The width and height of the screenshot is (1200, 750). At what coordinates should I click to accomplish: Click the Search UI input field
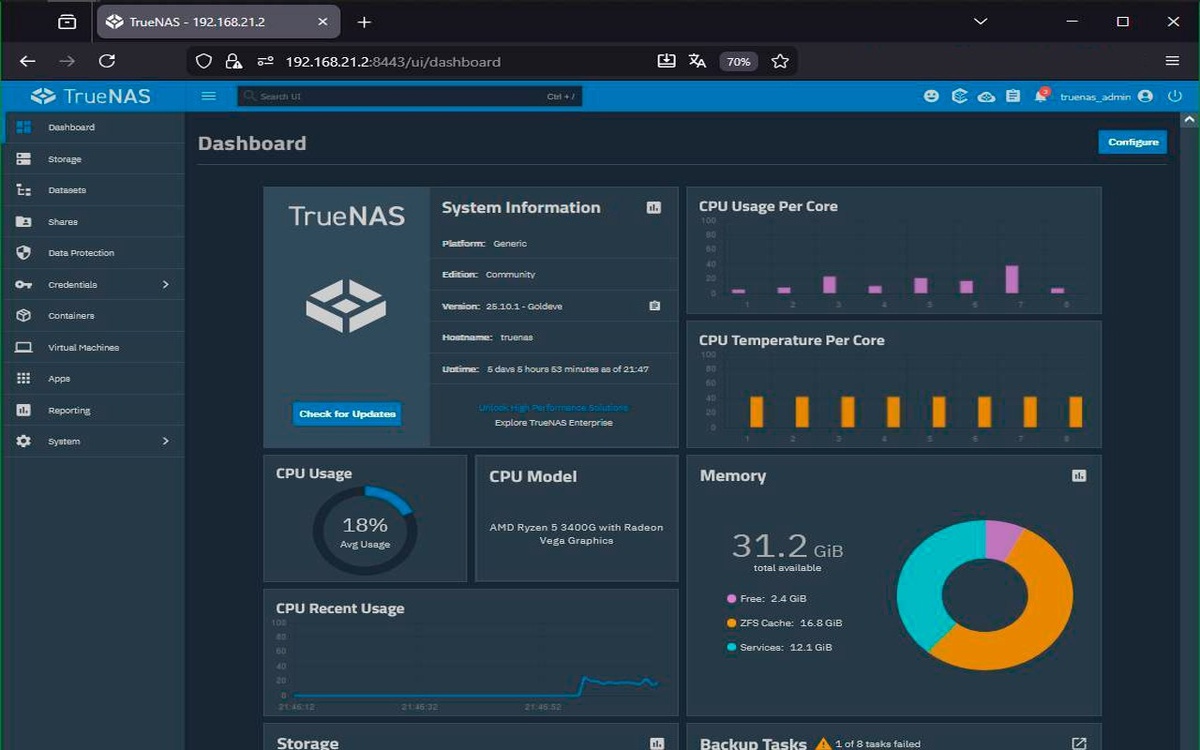pyautogui.click(x=410, y=96)
